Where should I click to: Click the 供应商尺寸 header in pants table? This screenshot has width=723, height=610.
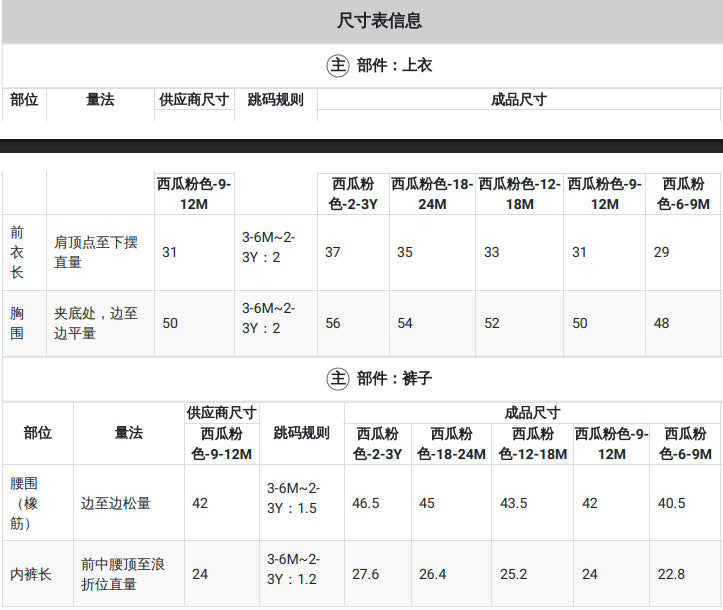click(x=222, y=412)
